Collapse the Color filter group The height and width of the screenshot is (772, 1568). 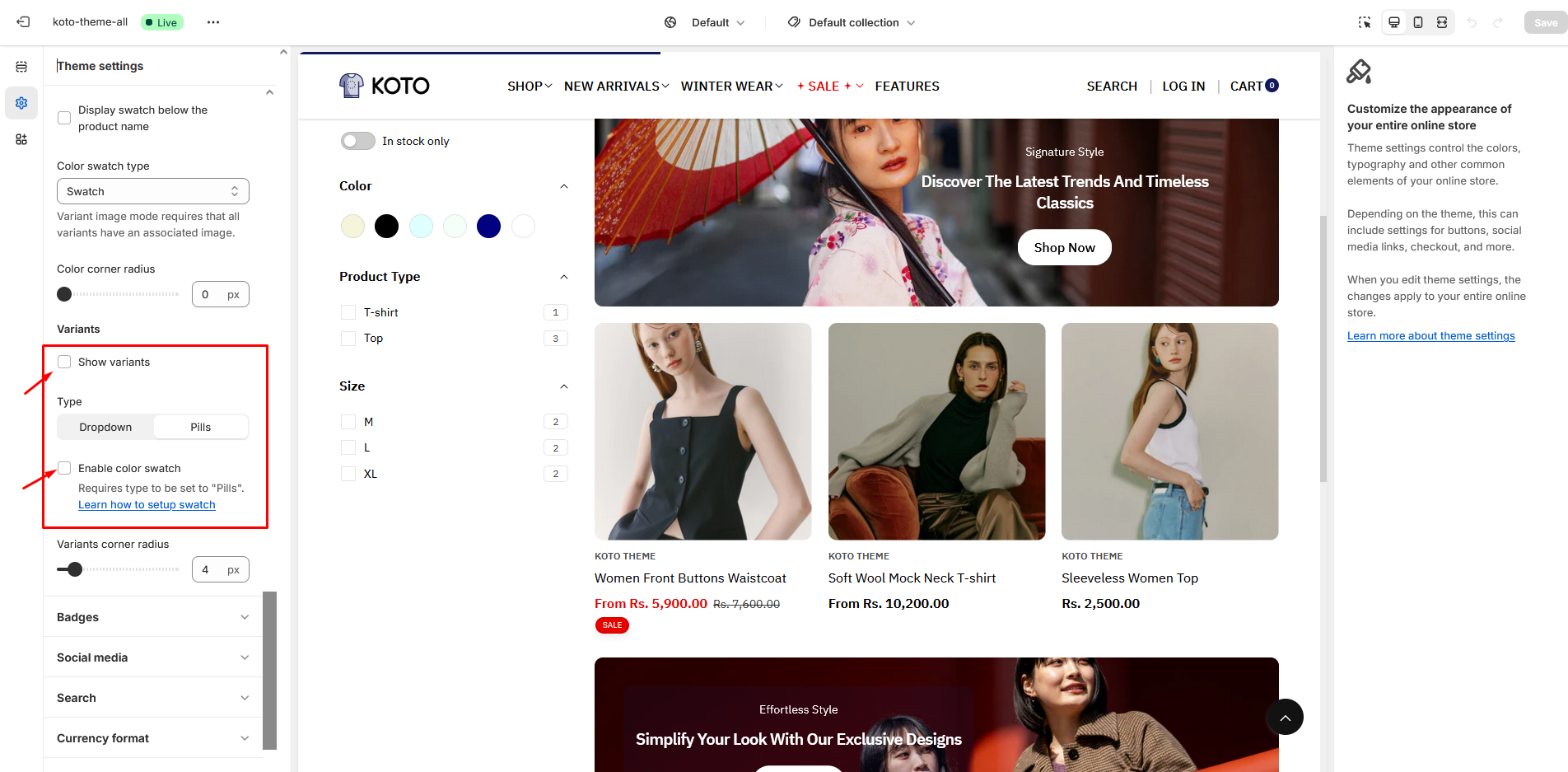[564, 186]
